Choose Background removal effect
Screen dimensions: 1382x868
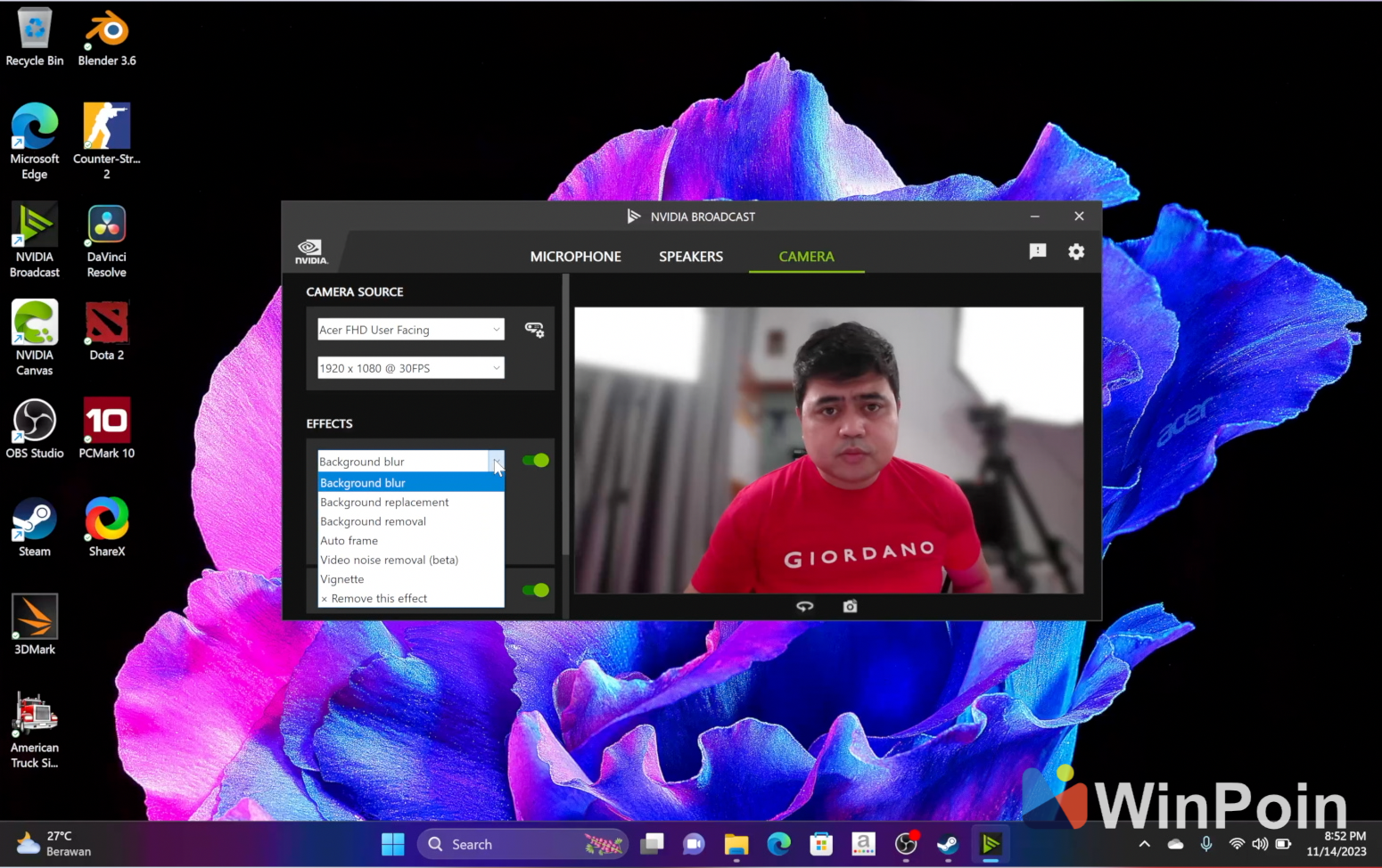pyautogui.click(x=411, y=521)
